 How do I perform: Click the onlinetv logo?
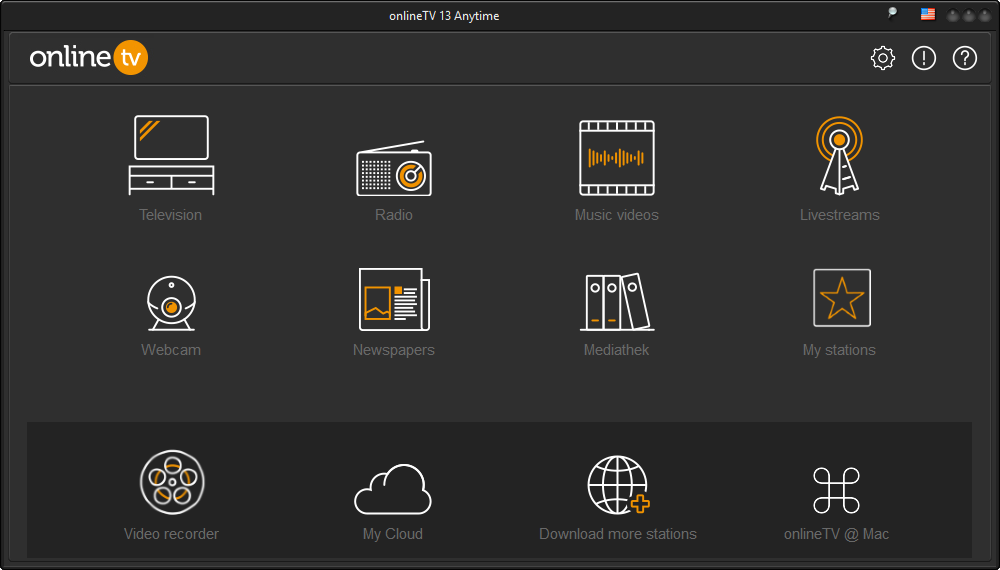pos(89,57)
